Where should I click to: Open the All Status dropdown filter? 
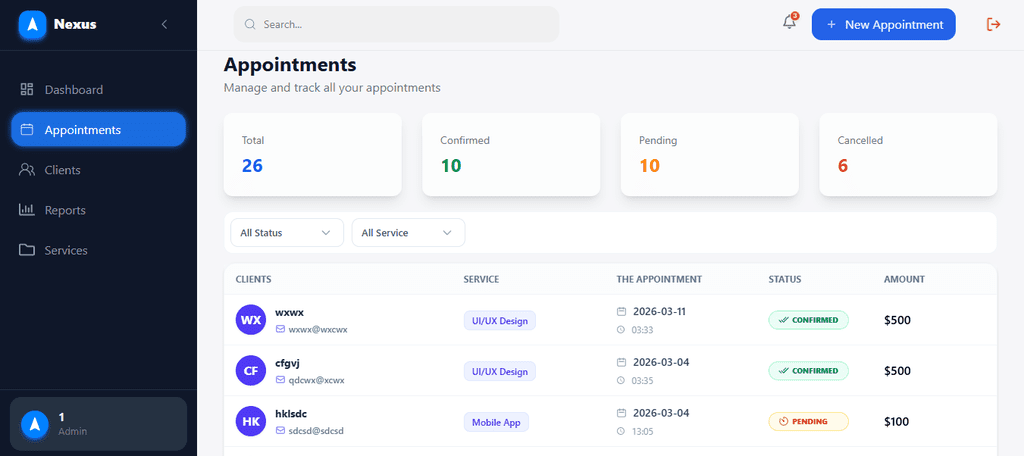(286, 233)
